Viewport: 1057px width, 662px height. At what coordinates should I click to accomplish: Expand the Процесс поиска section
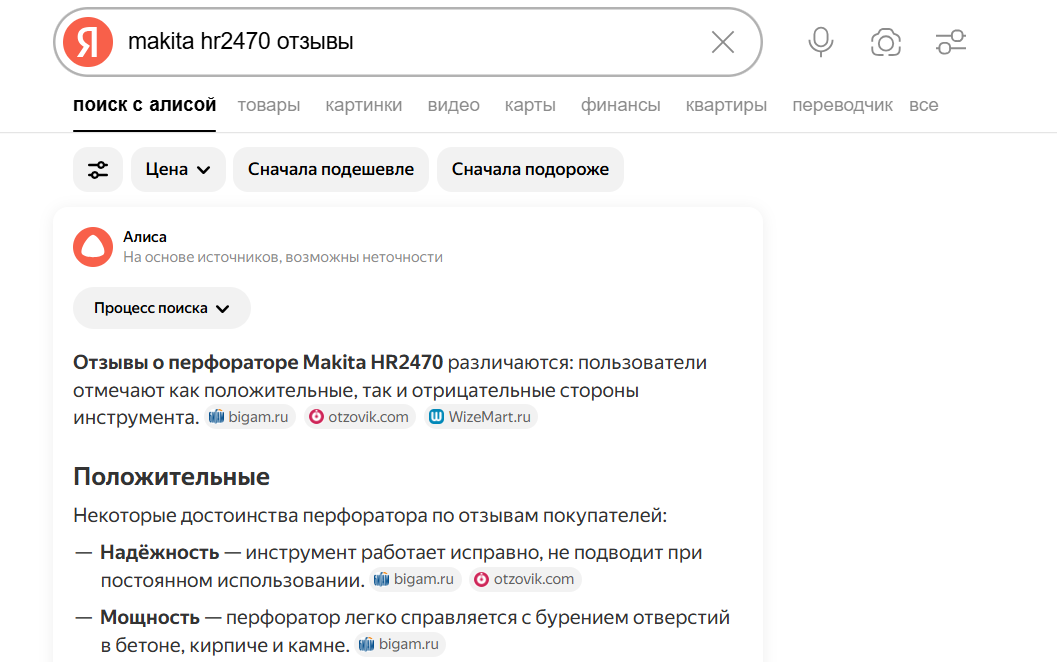click(162, 308)
